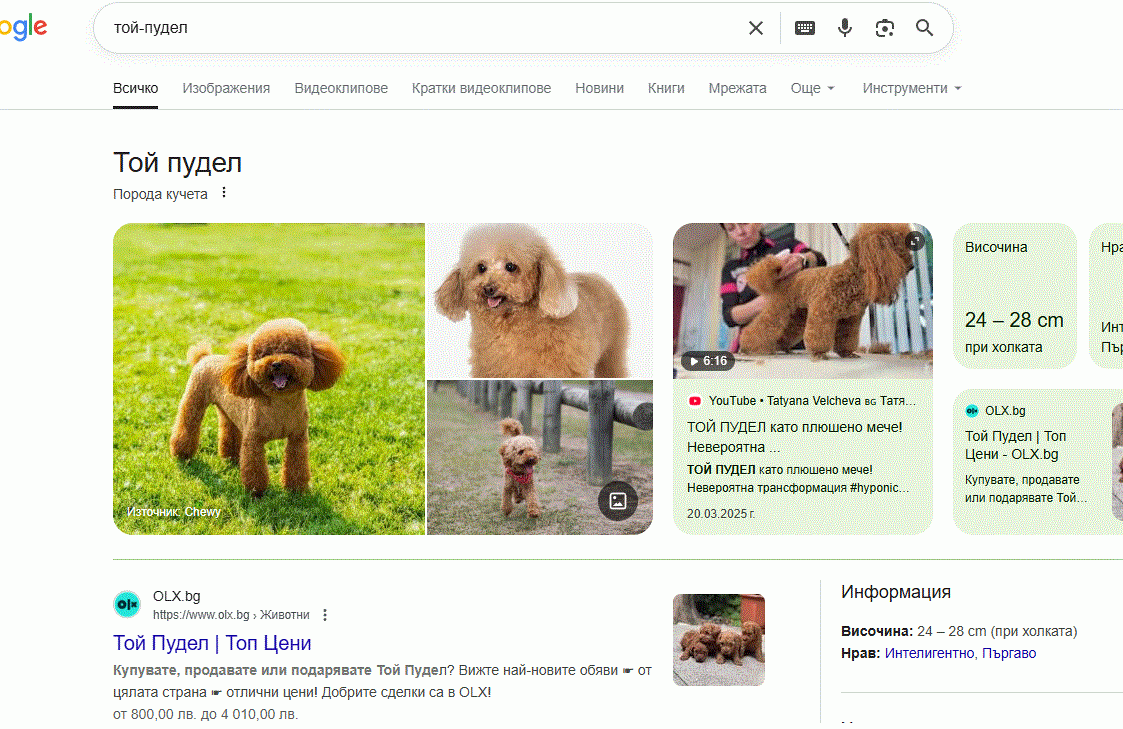Screen dimensions: 1123x729
Task: Play the 6:16 YouTube poodle grooming video
Action: 802,300
